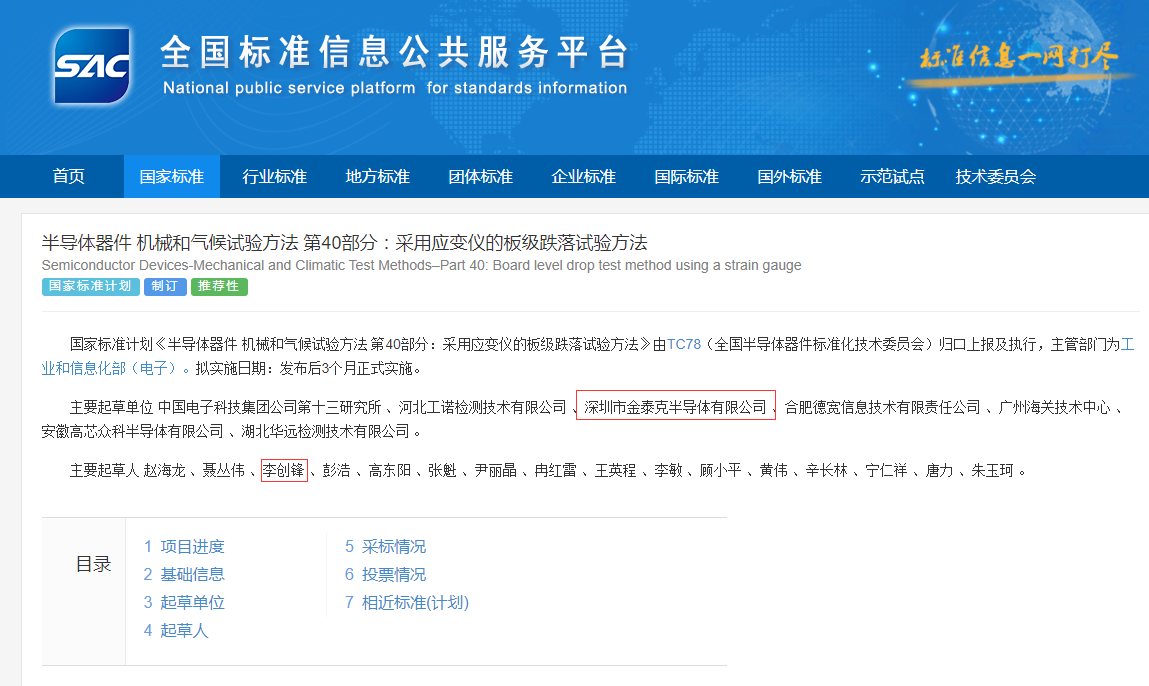
Task: Jump to 2 基础信息 section
Action: coord(184,575)
